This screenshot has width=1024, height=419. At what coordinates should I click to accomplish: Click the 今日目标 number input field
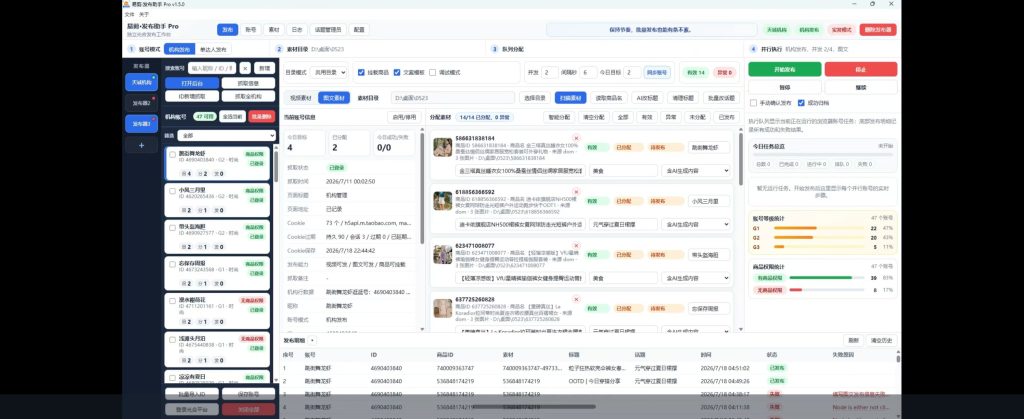[x=632, y=72]
